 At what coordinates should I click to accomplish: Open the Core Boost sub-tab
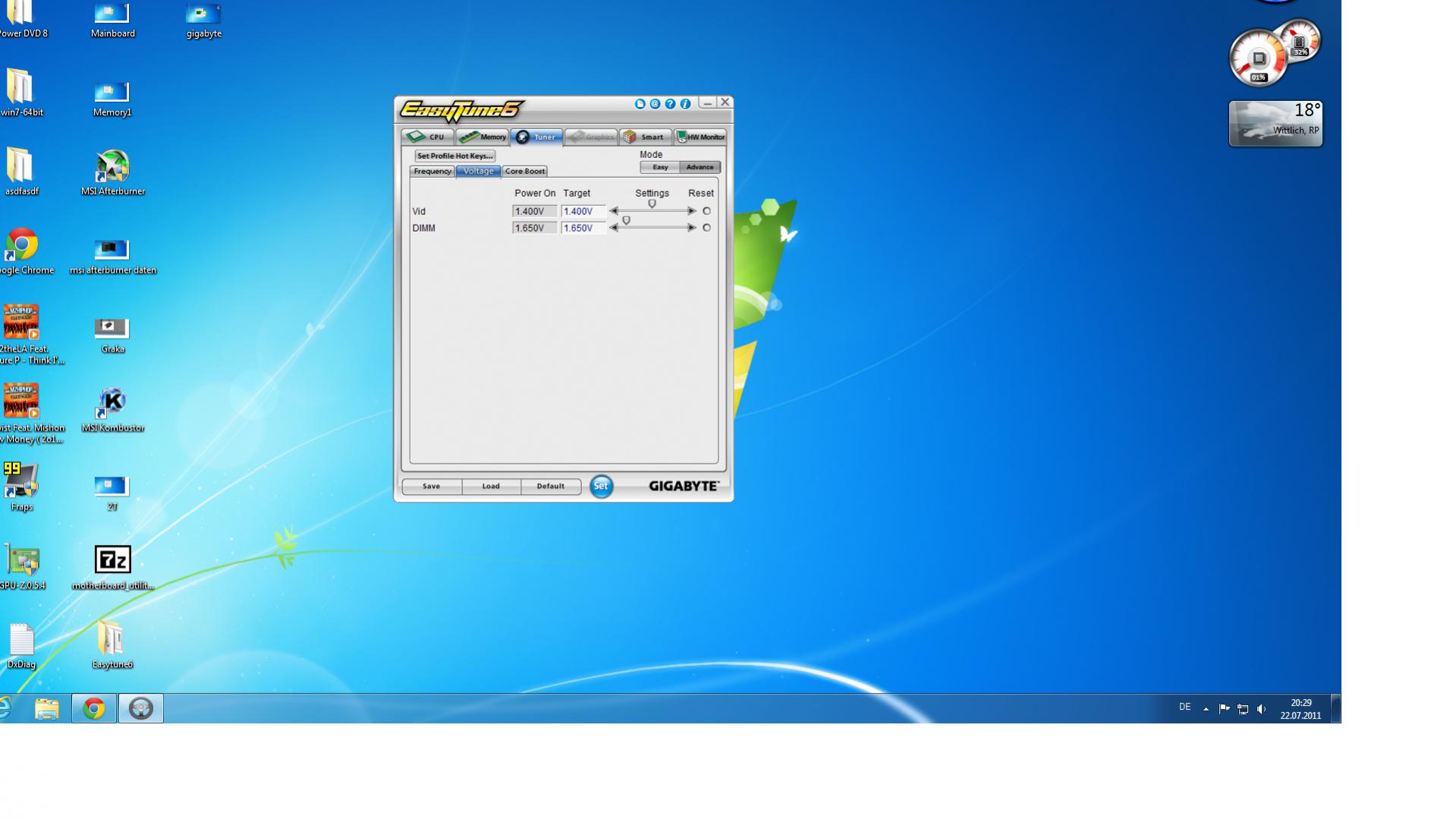[524, 172]
